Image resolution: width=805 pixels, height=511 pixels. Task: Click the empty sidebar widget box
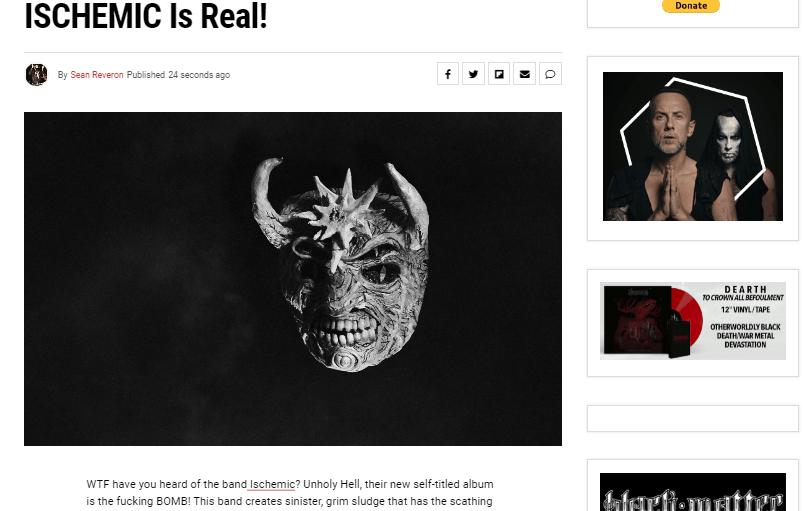(693, 419)
